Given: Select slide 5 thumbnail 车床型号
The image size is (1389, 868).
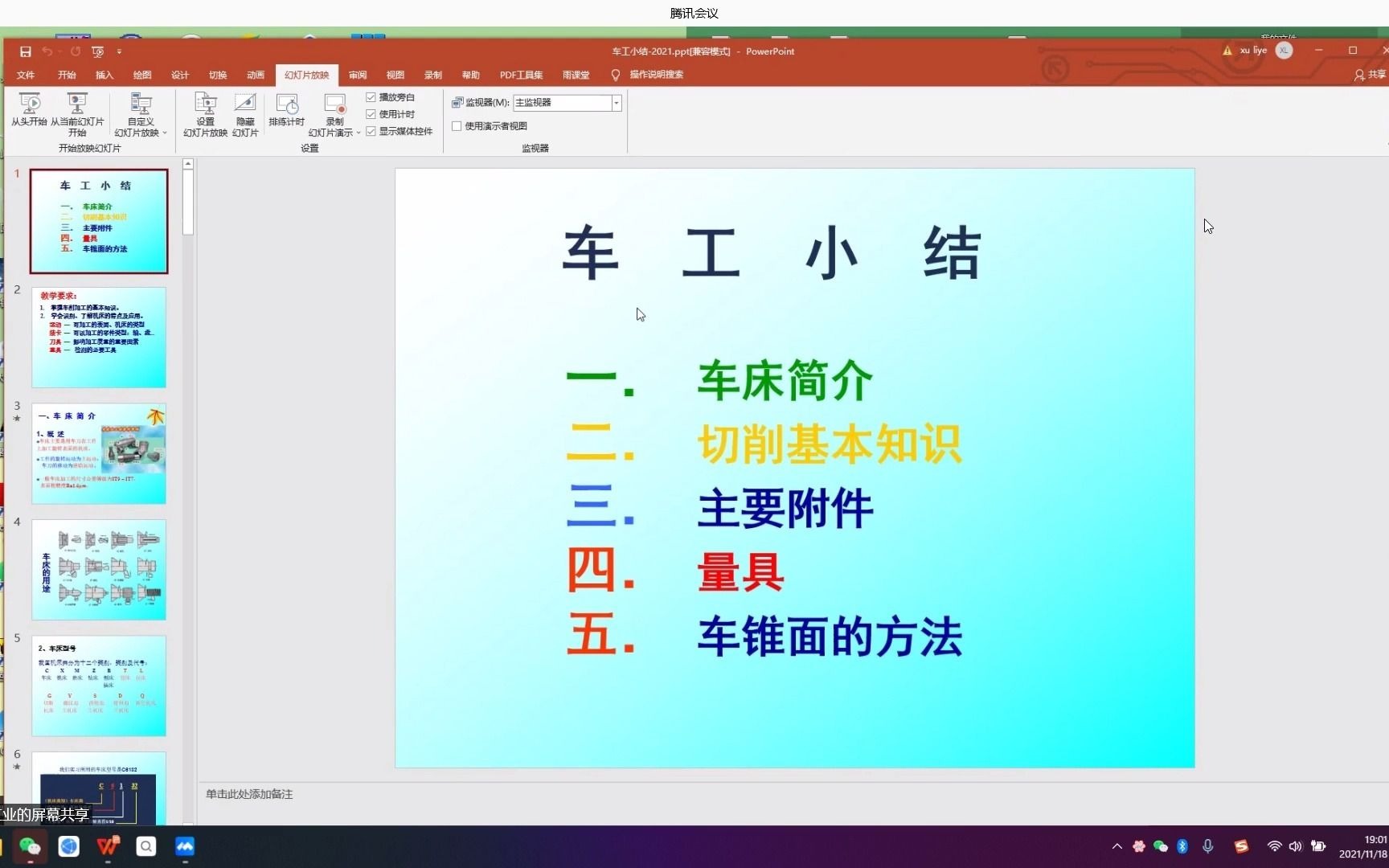Looking at the screenshot, I should (99, 686).
